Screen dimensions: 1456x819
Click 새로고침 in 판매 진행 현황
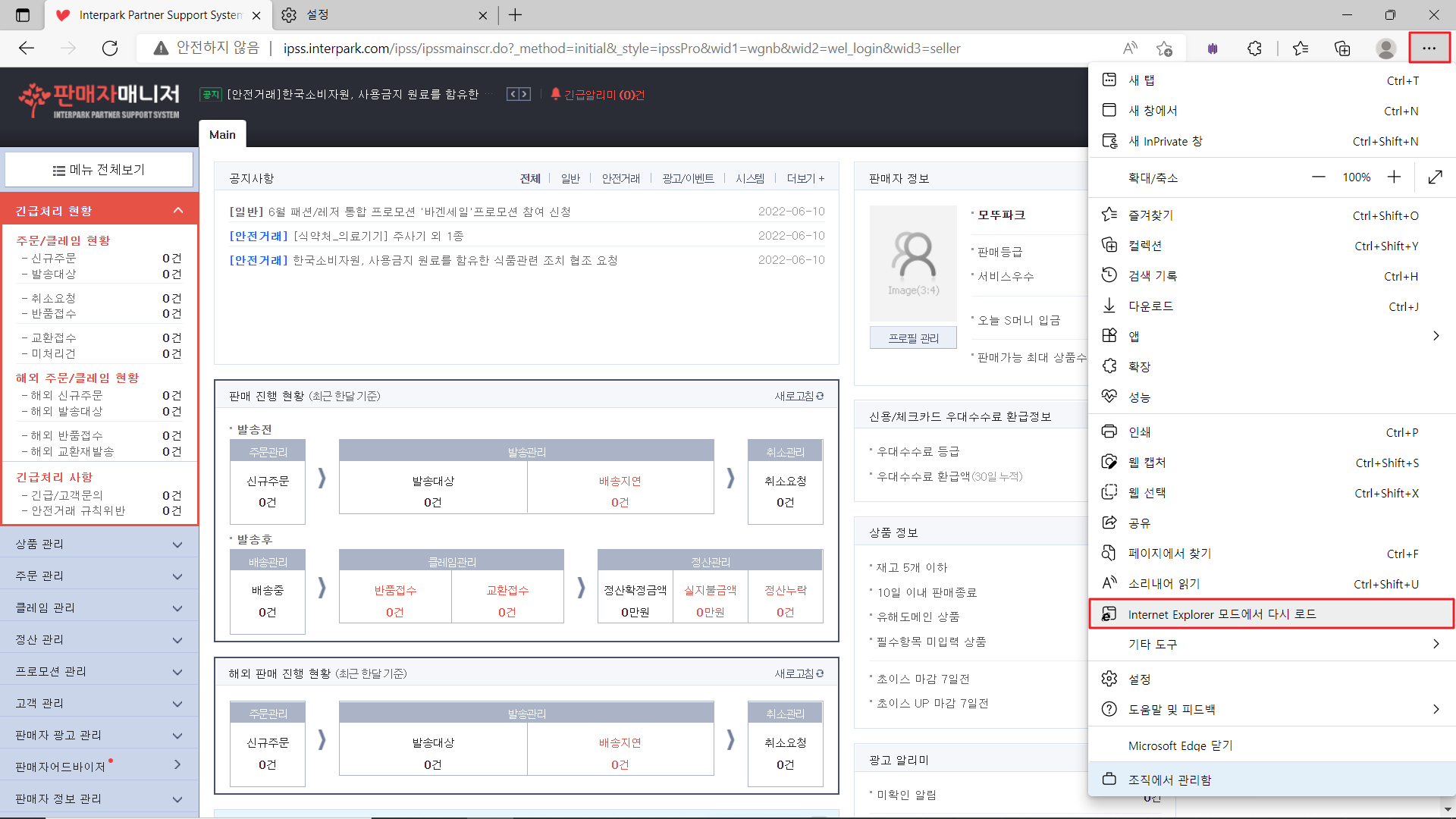click(x=799, y=396)
